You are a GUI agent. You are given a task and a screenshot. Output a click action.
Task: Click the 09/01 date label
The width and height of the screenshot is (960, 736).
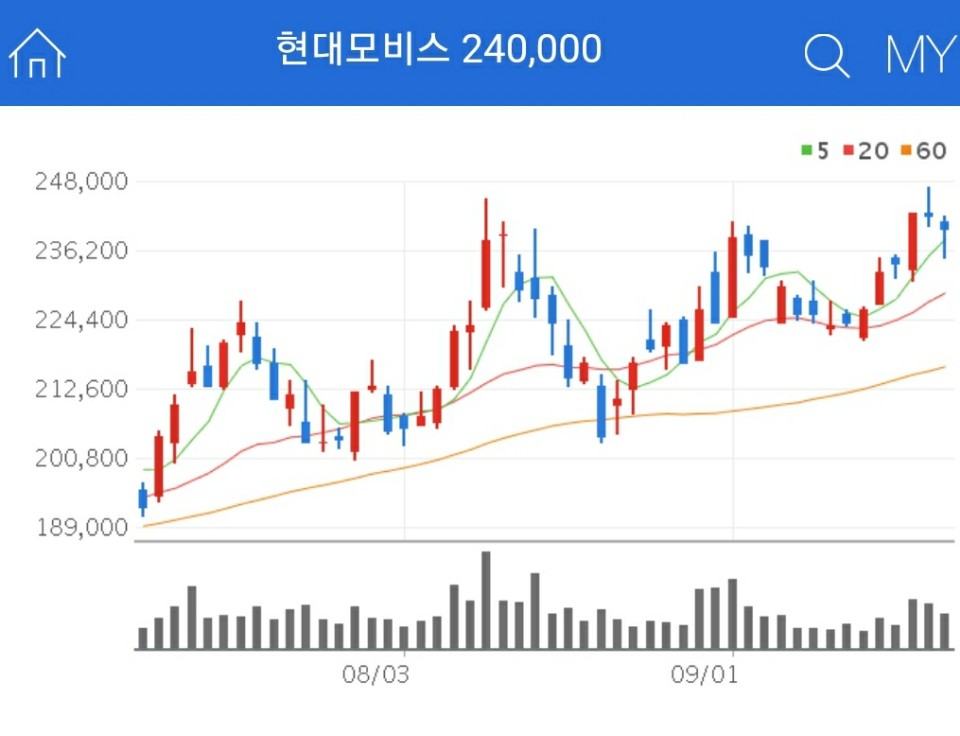[x=705, y=674]
